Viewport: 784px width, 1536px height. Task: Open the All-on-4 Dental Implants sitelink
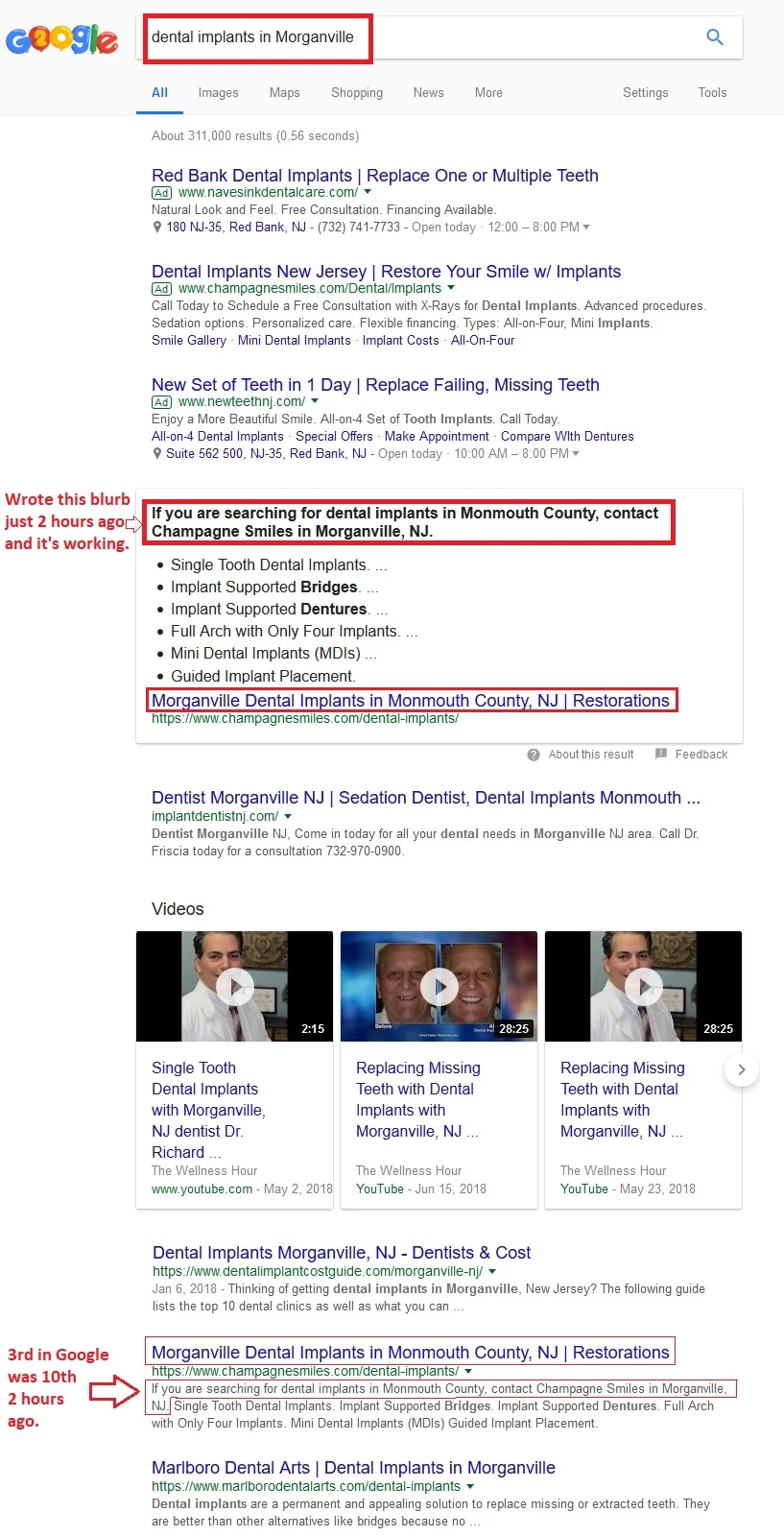click(x=218, y=437)
